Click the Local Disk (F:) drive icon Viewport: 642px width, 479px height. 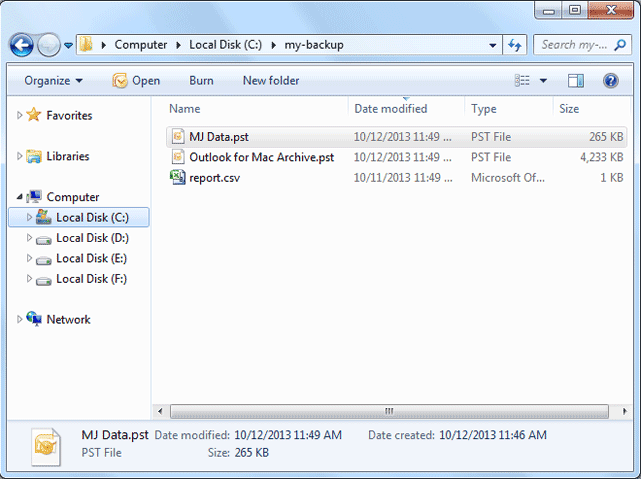43,281
